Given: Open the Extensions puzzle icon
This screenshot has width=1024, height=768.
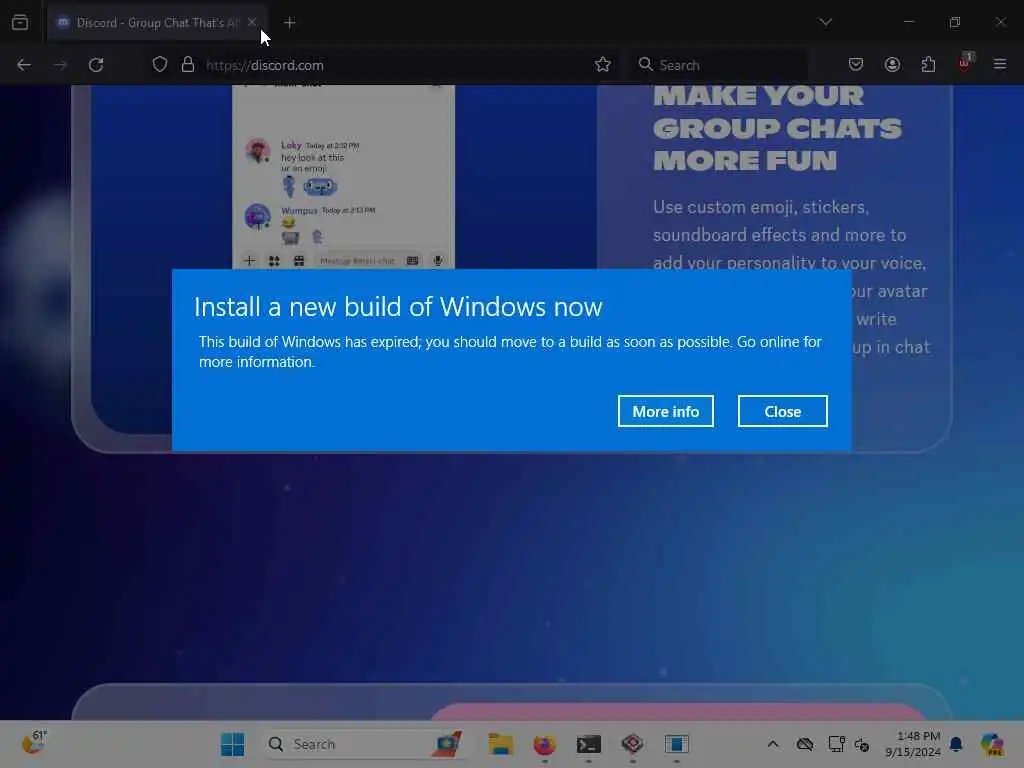Looking at the screenshot, I should coord(928,64).
